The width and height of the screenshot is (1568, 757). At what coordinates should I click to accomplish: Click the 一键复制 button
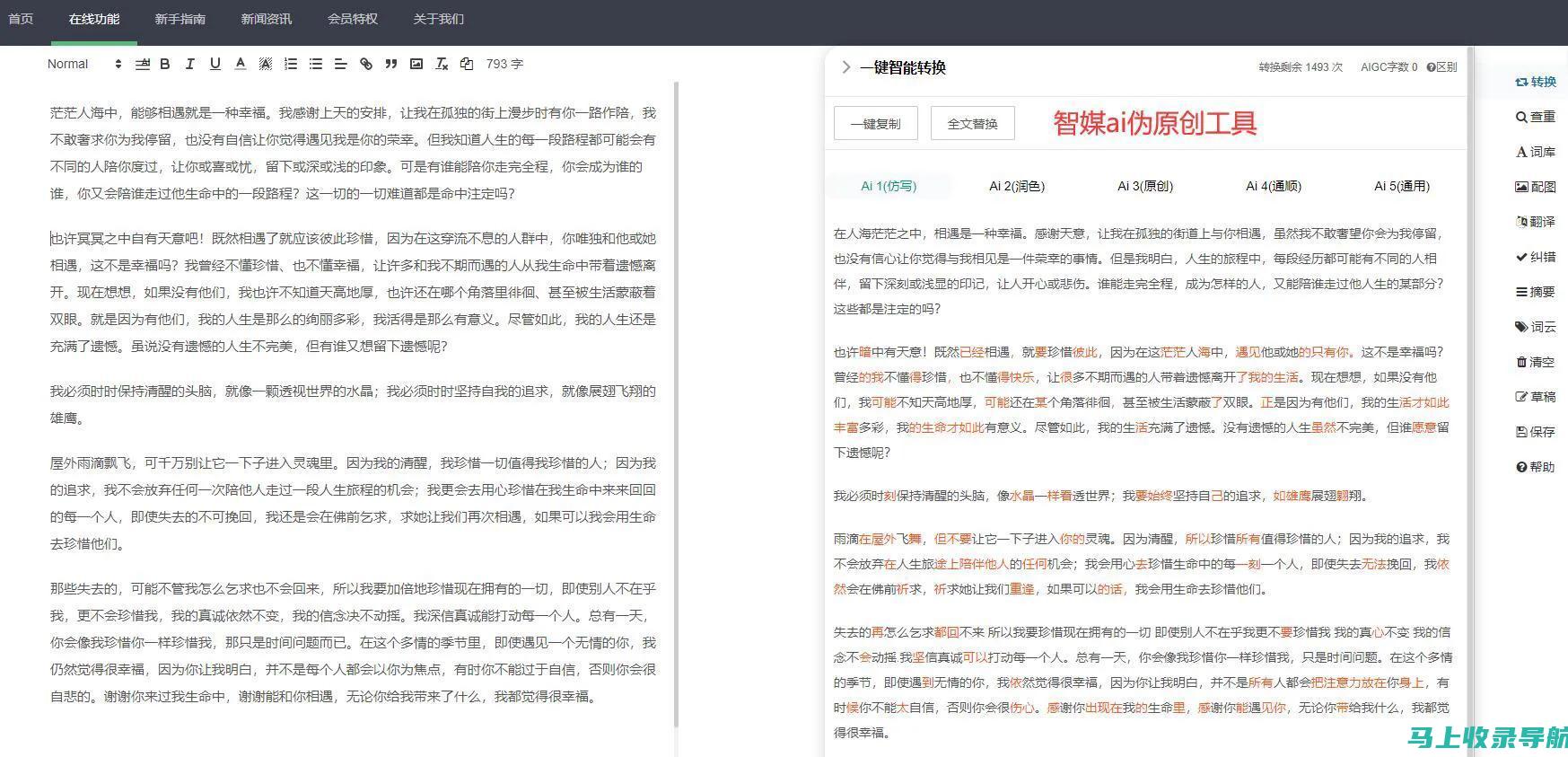876,123
